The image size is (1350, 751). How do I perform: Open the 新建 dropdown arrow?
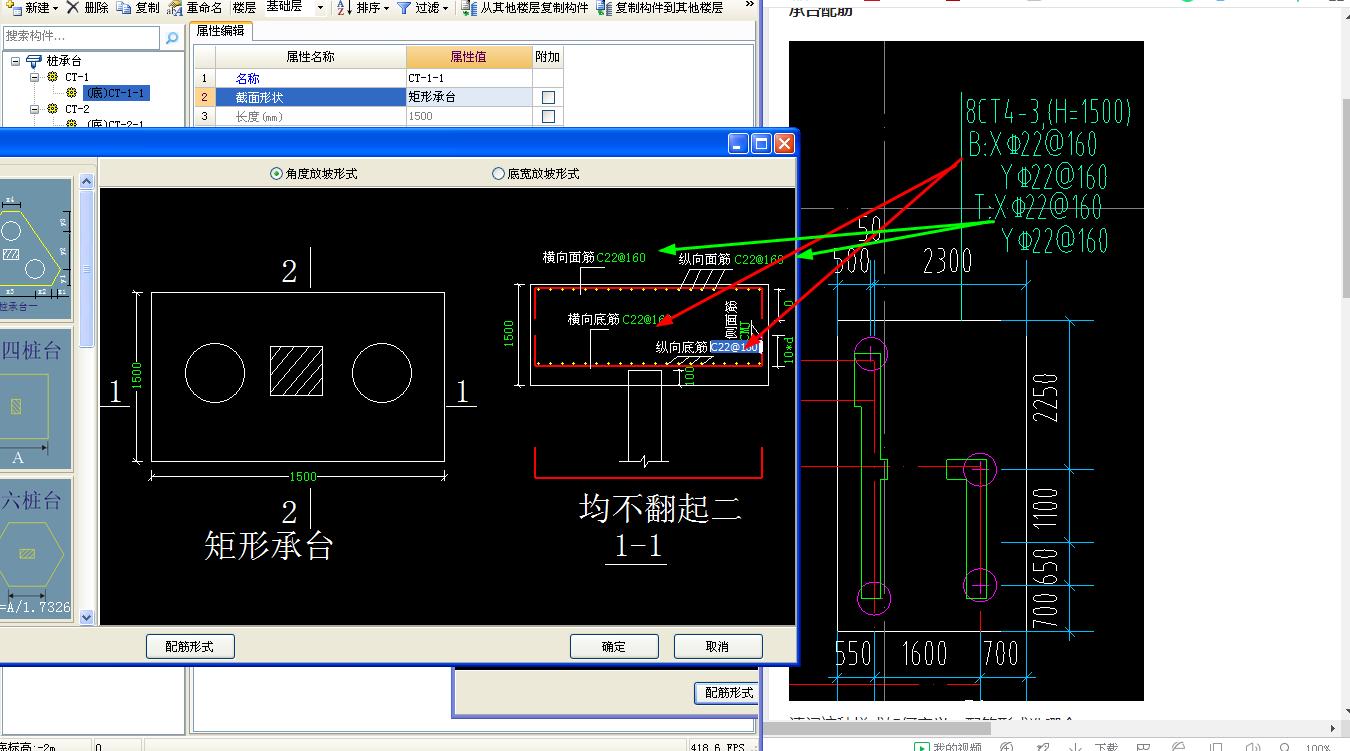coord(54,8)
